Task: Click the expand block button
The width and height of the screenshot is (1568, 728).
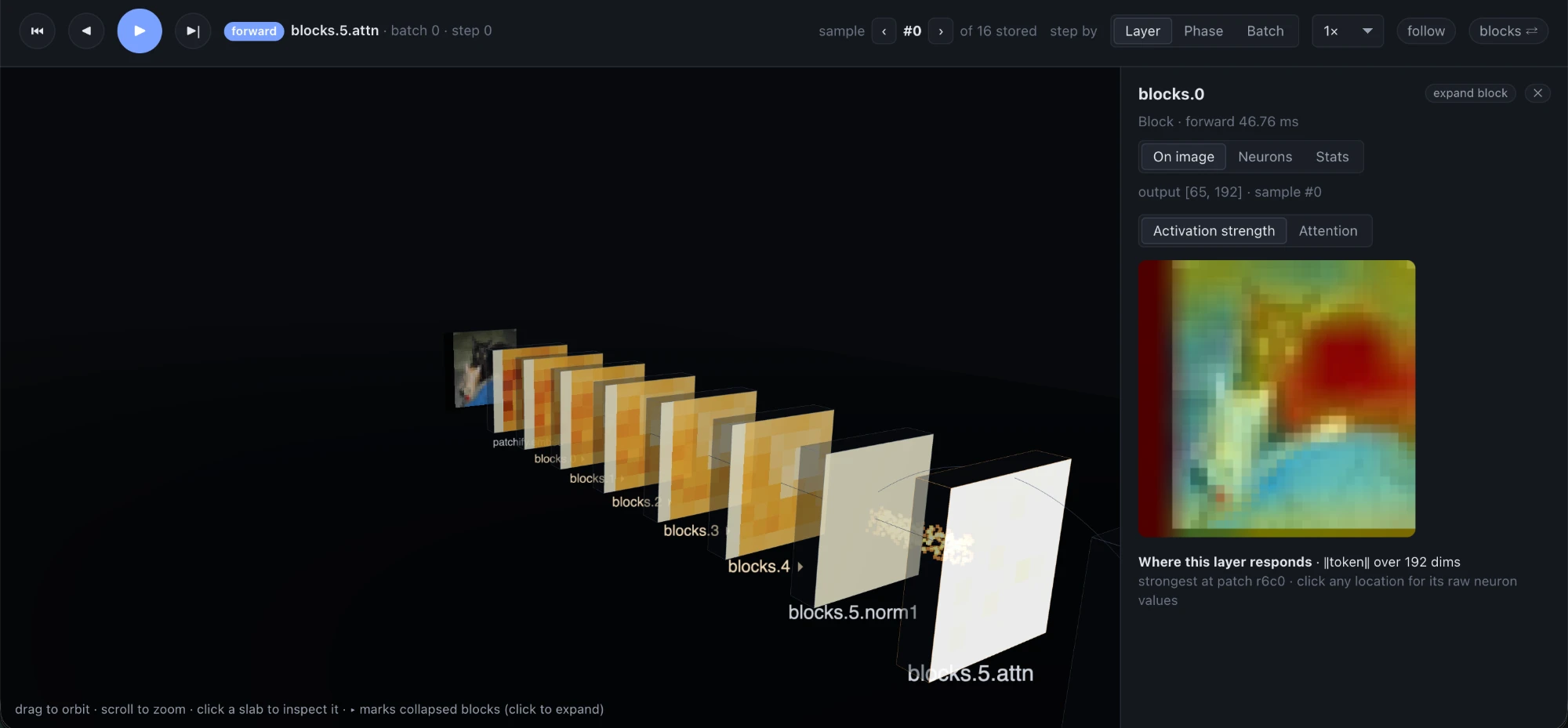Action: (1470, 93)
